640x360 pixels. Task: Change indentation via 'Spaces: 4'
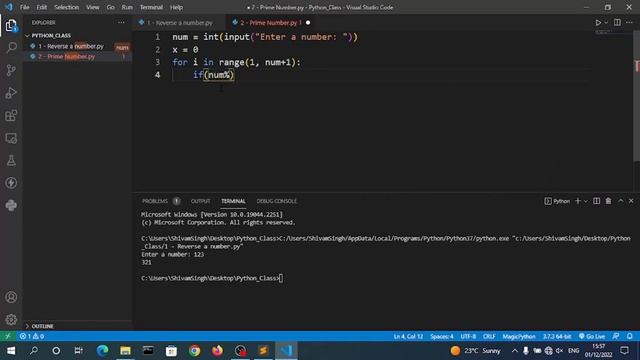[x=442, y=336]
